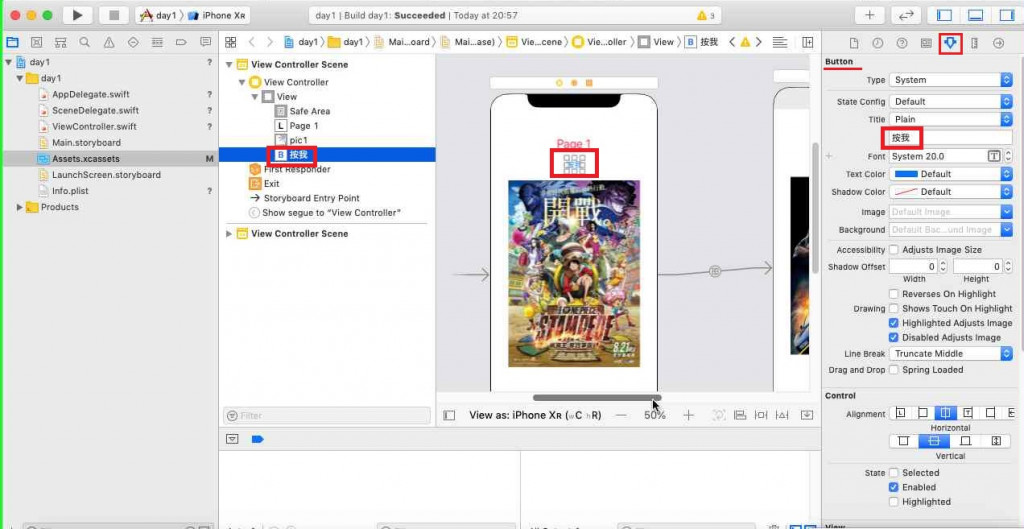This screenshot has height=529, width=1024.
Task: Expand the Products folder
Action: point(20,207)
